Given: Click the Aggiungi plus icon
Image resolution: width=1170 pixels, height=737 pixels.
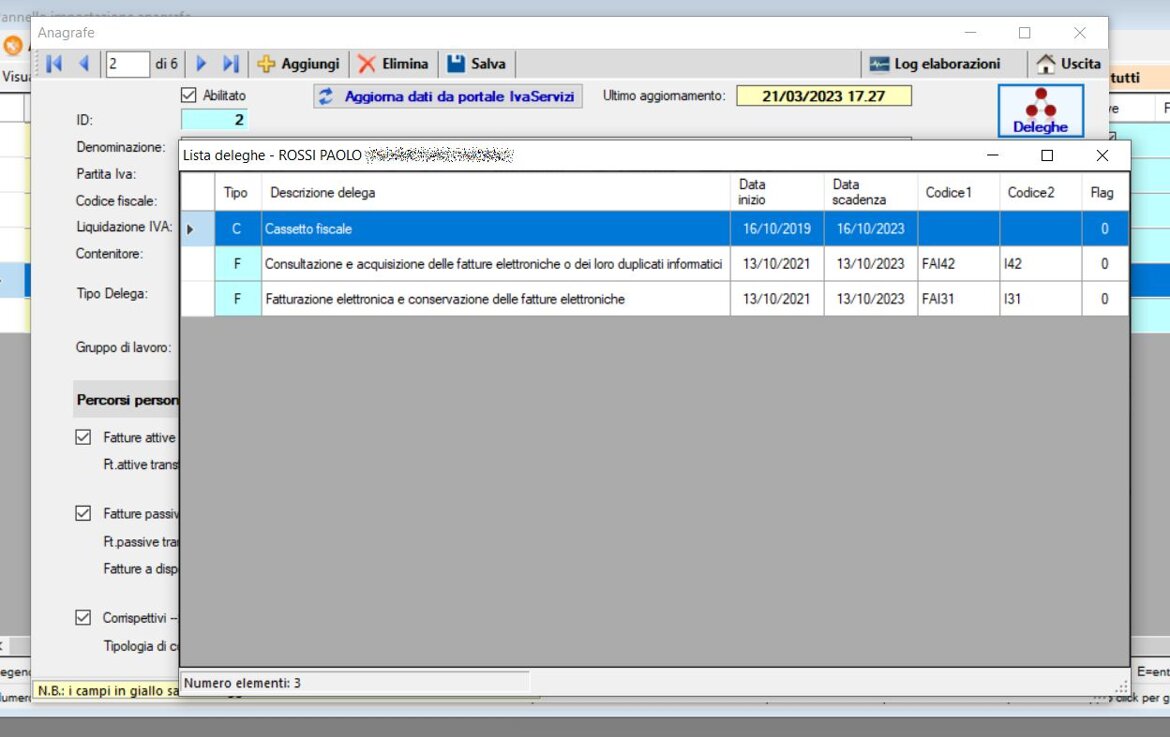Looking at the screenshot, I should (266, 64).
